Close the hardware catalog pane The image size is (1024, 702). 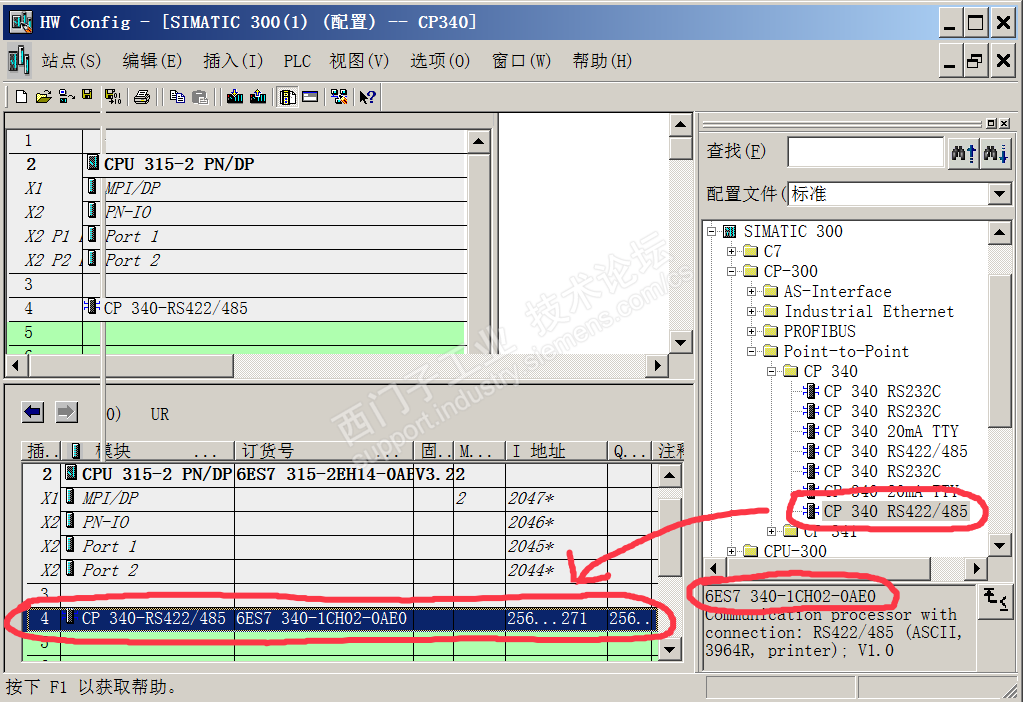point(1004,123)
